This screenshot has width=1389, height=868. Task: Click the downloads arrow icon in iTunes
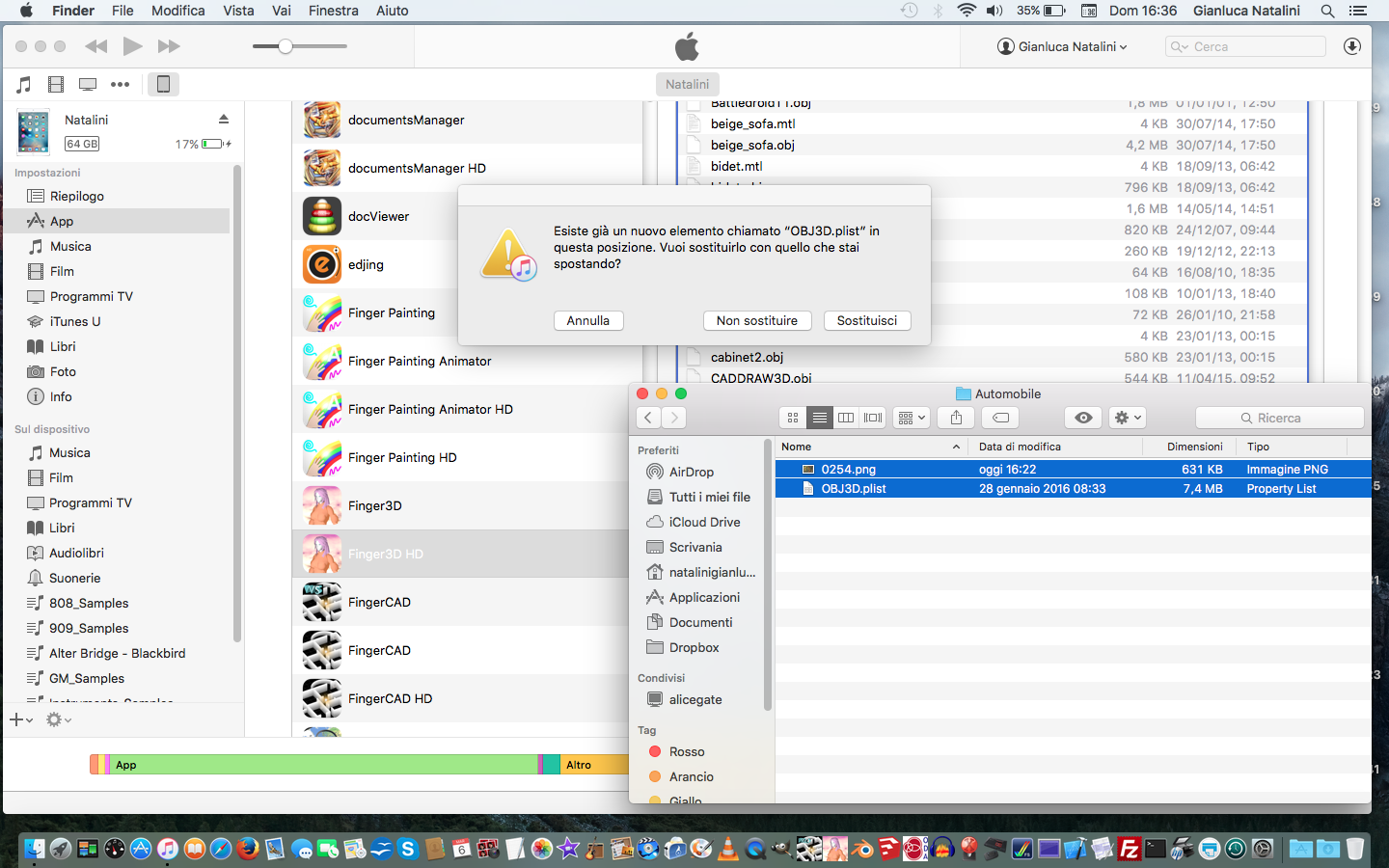point(1352,46)
